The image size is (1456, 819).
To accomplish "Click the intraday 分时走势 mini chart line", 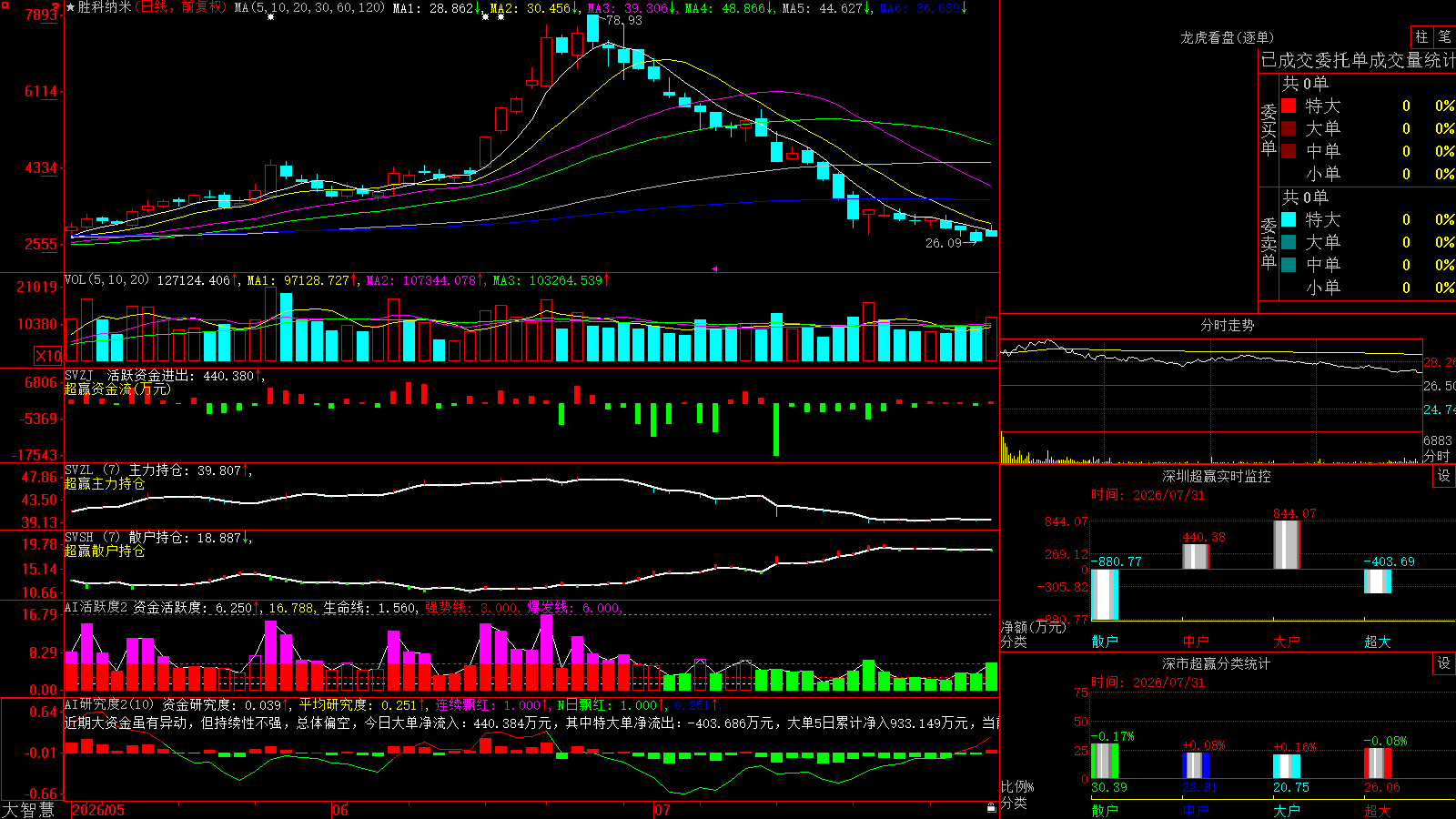I will tap(1211, 358).
